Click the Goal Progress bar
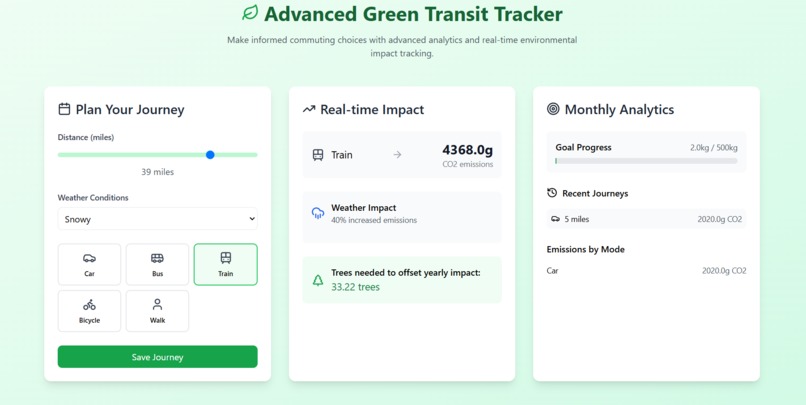 (646, 161)
